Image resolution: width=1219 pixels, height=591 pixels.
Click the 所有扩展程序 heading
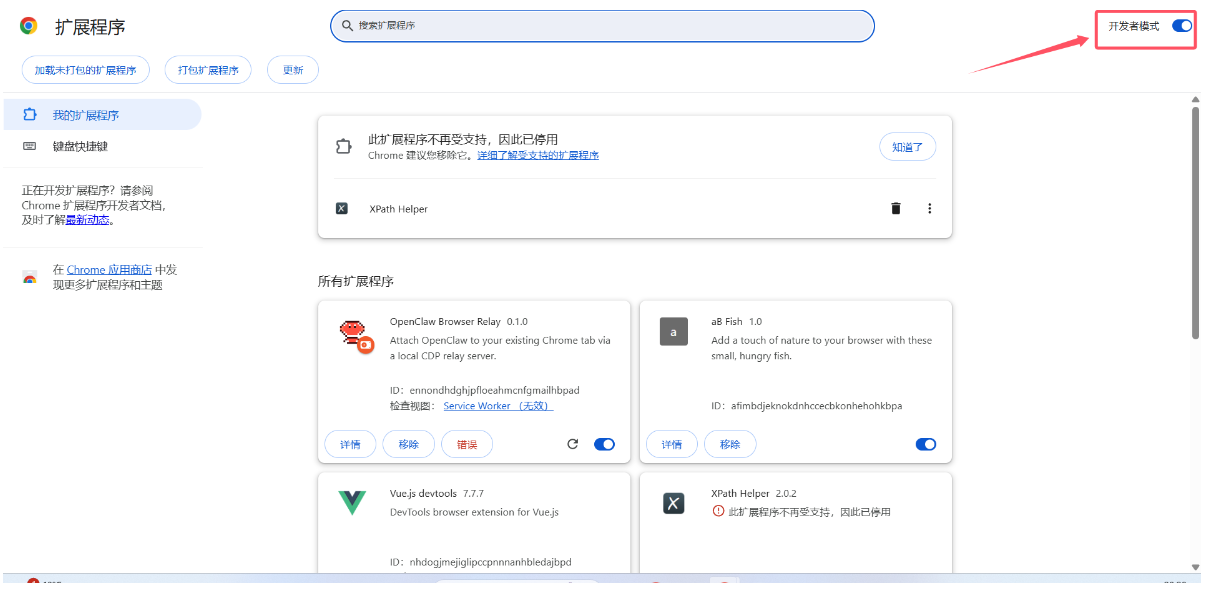pos(356,281)
